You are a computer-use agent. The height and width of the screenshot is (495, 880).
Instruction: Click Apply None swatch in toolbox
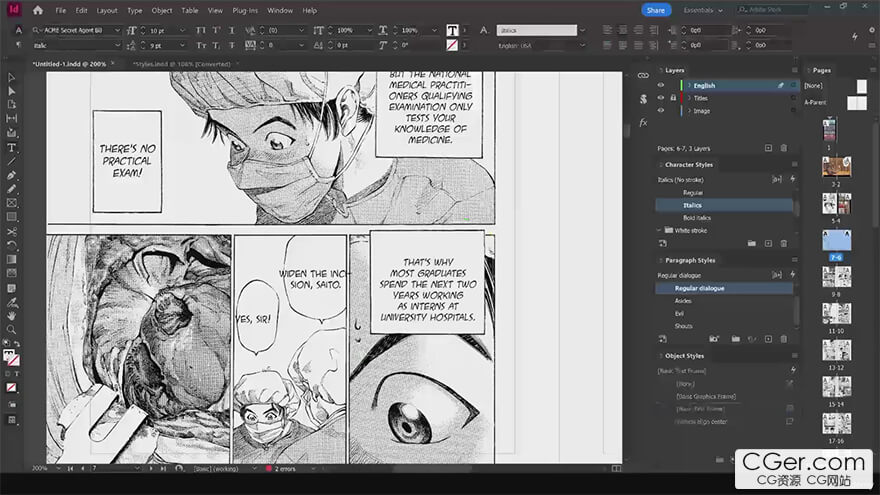11,387
